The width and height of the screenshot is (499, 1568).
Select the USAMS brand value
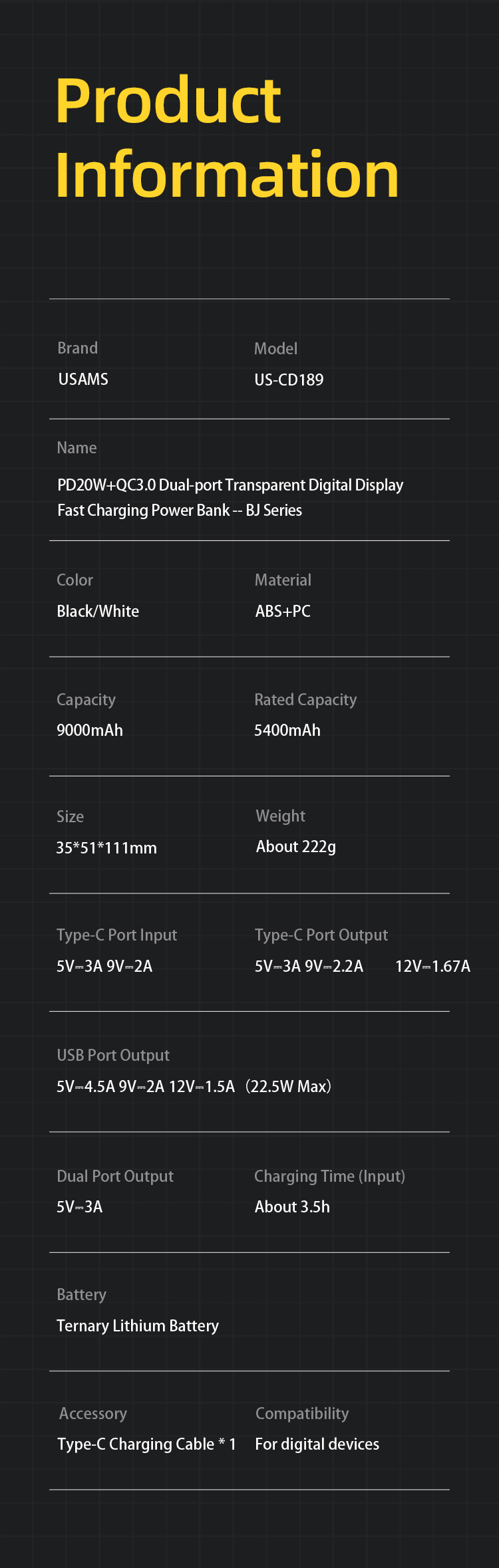tap(83, 380)
